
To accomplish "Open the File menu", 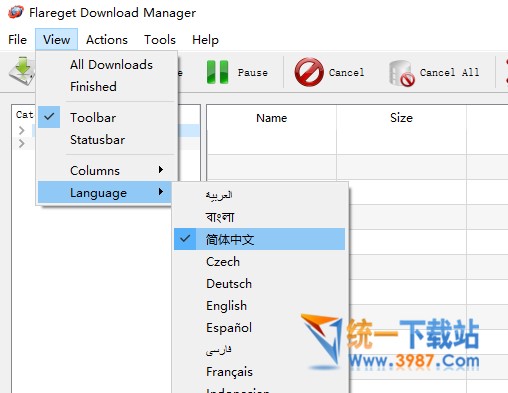I will click(17, 40).
